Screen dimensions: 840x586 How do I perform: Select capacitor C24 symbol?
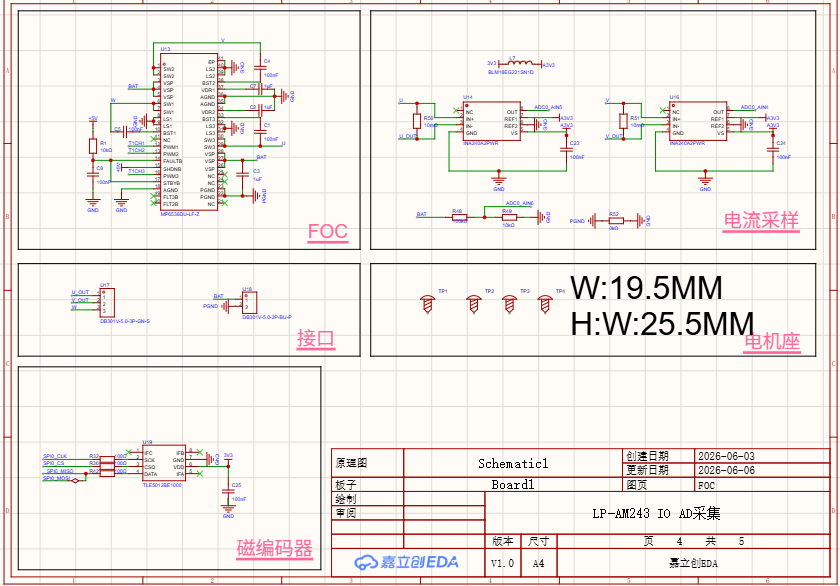(x=773, y=149)
